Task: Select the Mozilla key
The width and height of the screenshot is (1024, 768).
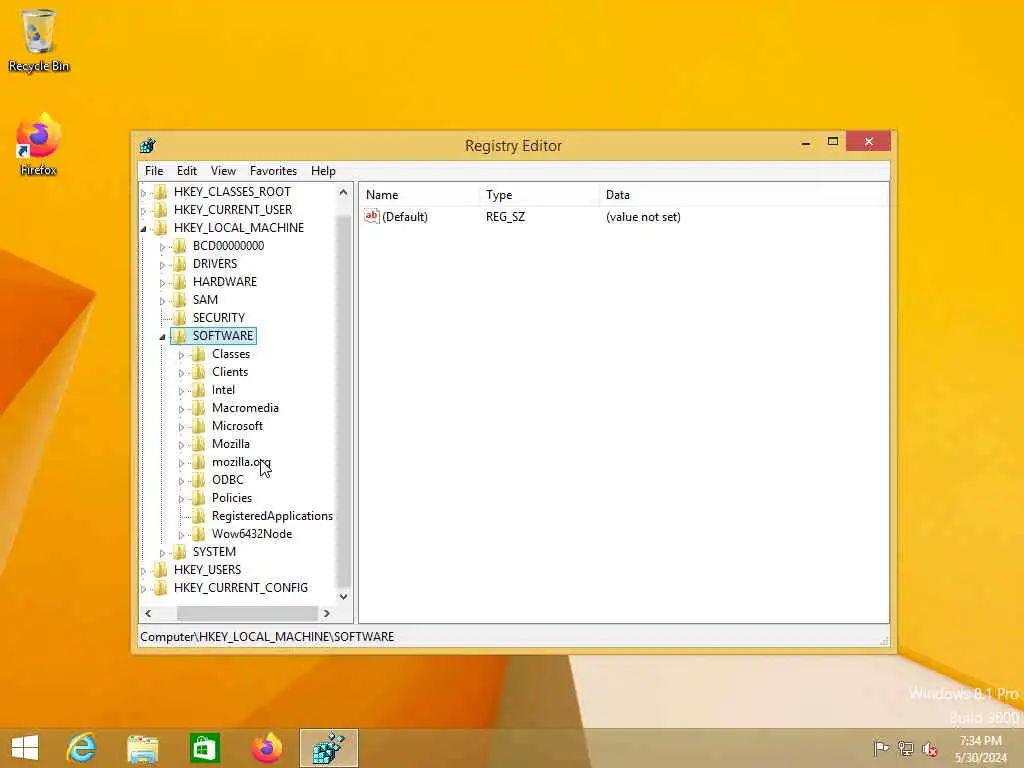Action: [x=231, y=443]
